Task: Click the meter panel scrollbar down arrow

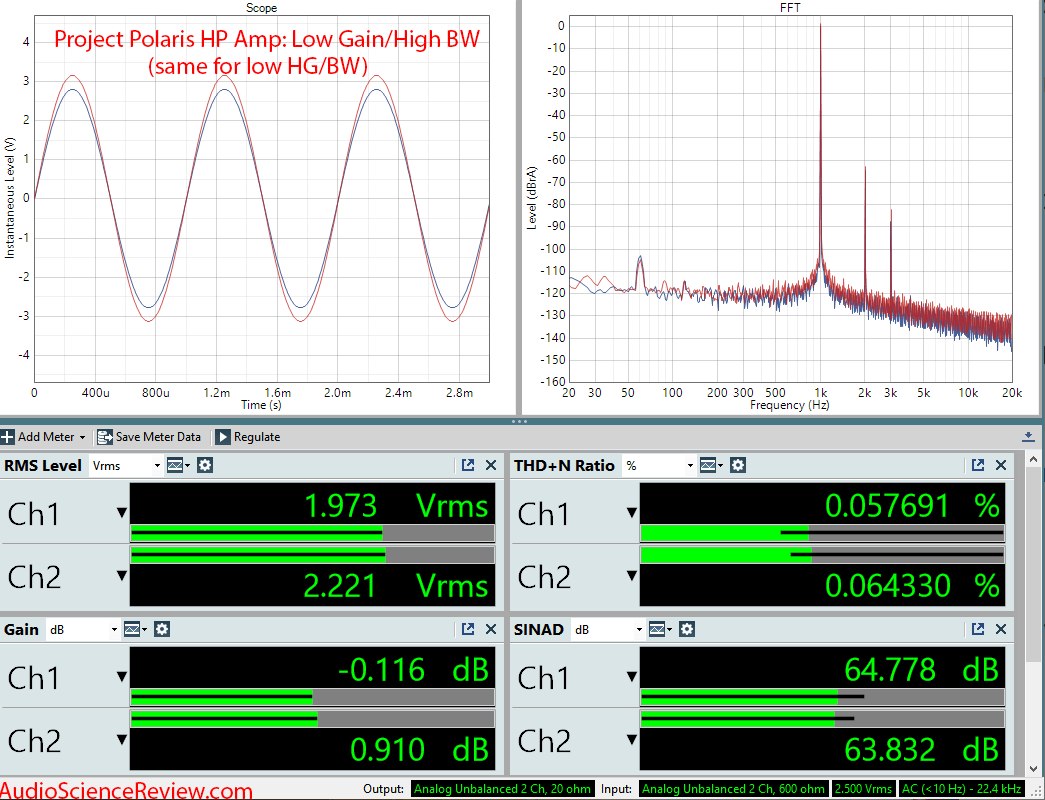Action: tap(1034, 769)
